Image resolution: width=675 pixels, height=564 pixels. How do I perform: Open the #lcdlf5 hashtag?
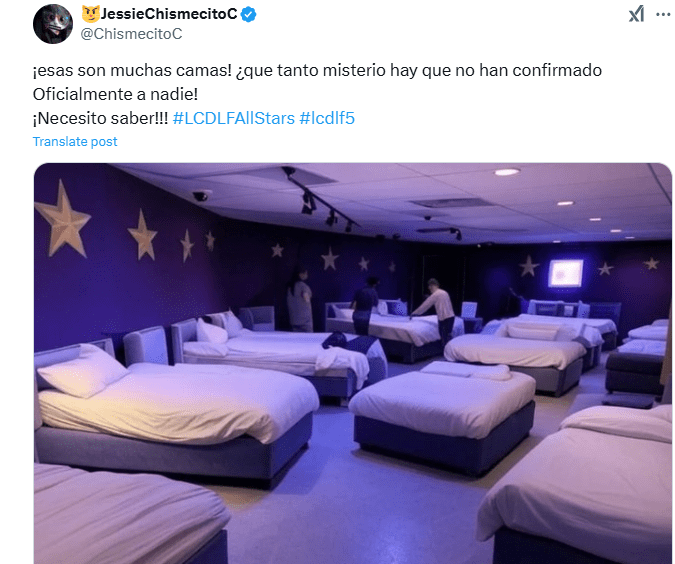(x=327, y=118)
